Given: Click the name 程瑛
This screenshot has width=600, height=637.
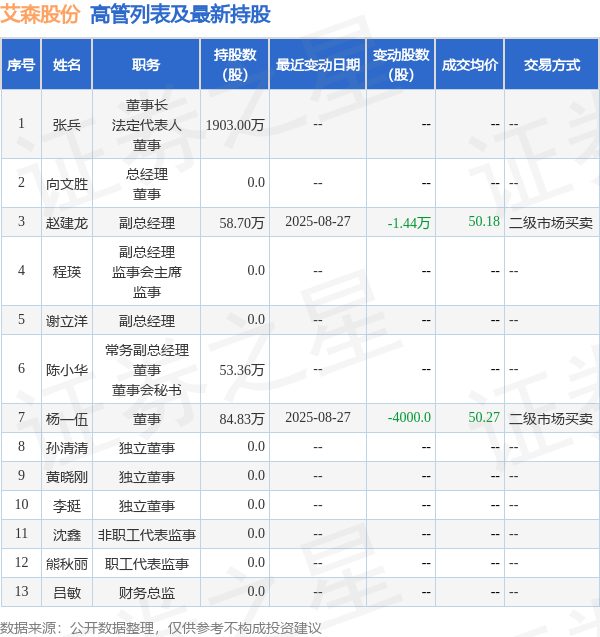Looking at the screenshot, I should click(67, 272).
